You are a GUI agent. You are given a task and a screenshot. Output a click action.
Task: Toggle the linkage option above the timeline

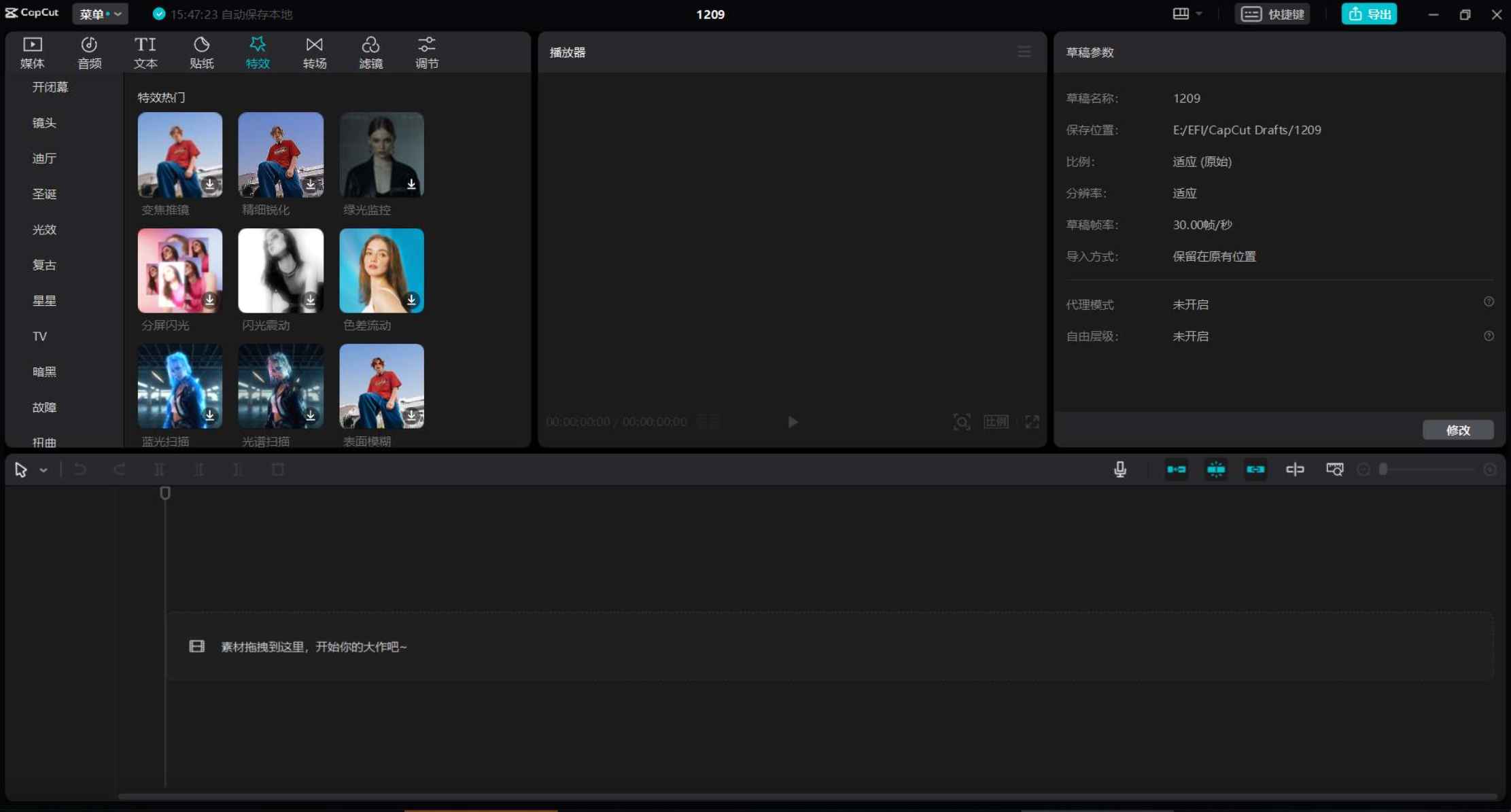(1255, 469)
